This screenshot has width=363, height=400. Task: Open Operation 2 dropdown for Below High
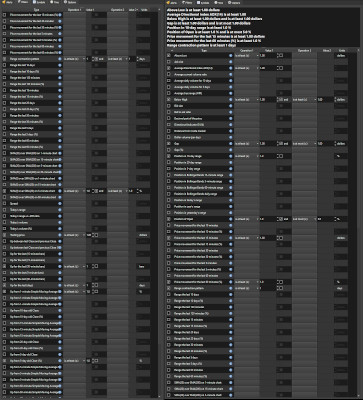coord(304,100)
